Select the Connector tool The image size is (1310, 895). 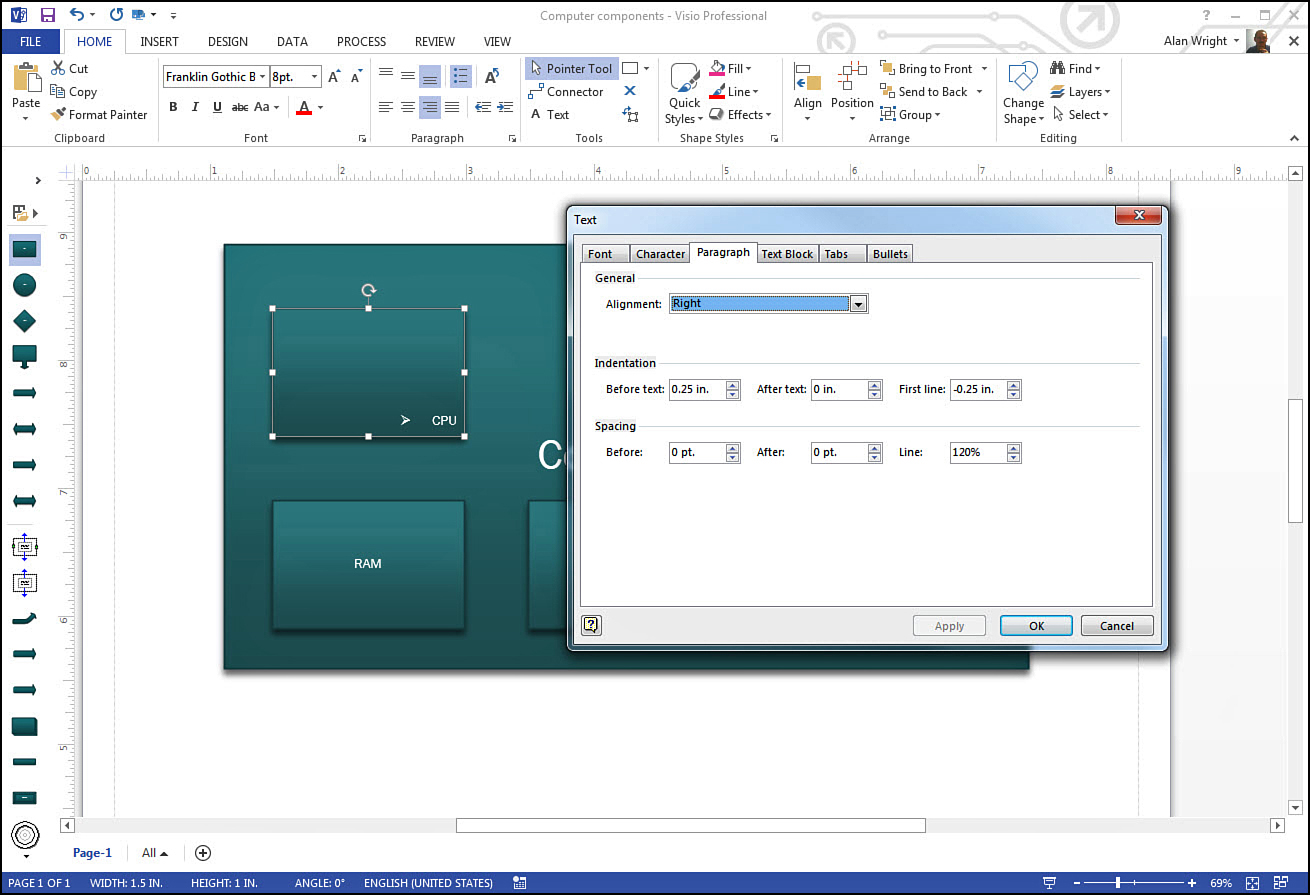click(x=566, y=91)
